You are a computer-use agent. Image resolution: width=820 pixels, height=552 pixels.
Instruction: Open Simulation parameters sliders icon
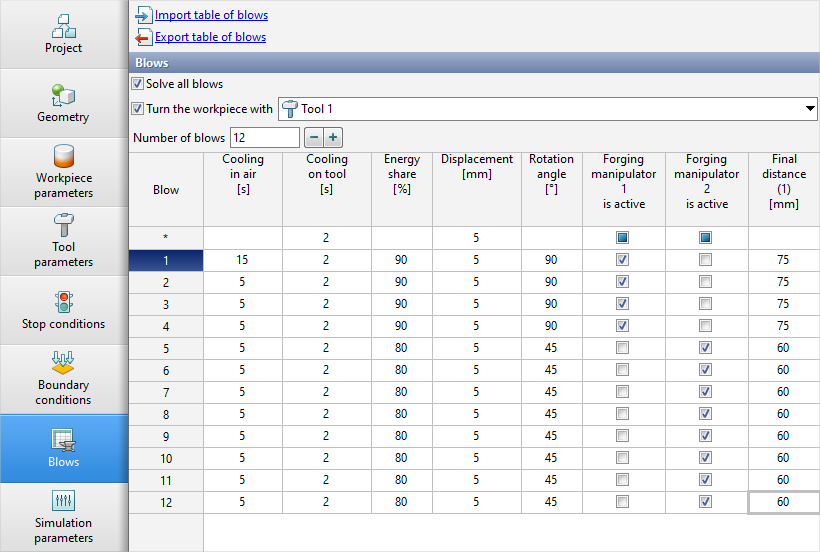(x=64, y=501)
